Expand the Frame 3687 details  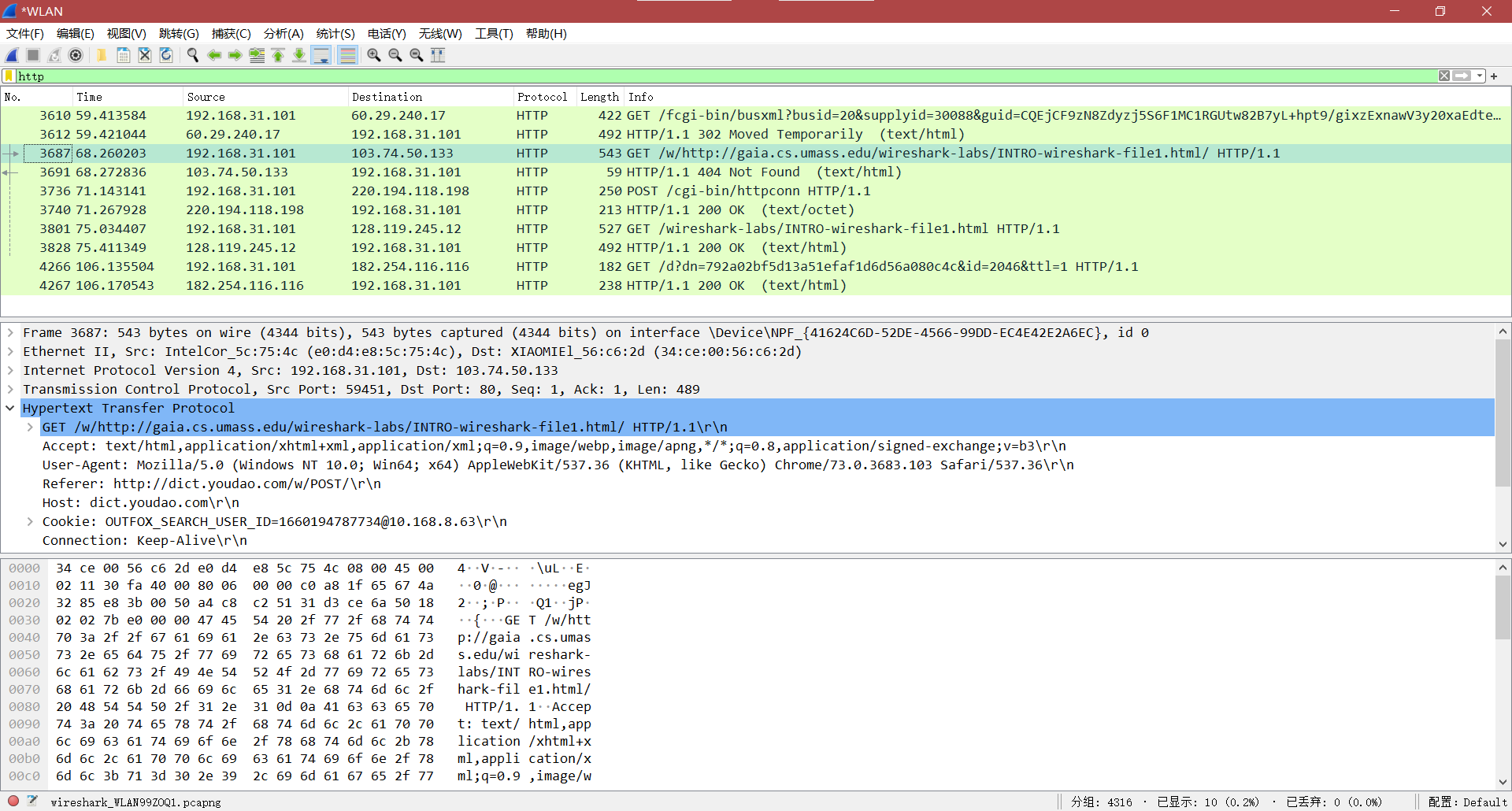tap(10, 333)
